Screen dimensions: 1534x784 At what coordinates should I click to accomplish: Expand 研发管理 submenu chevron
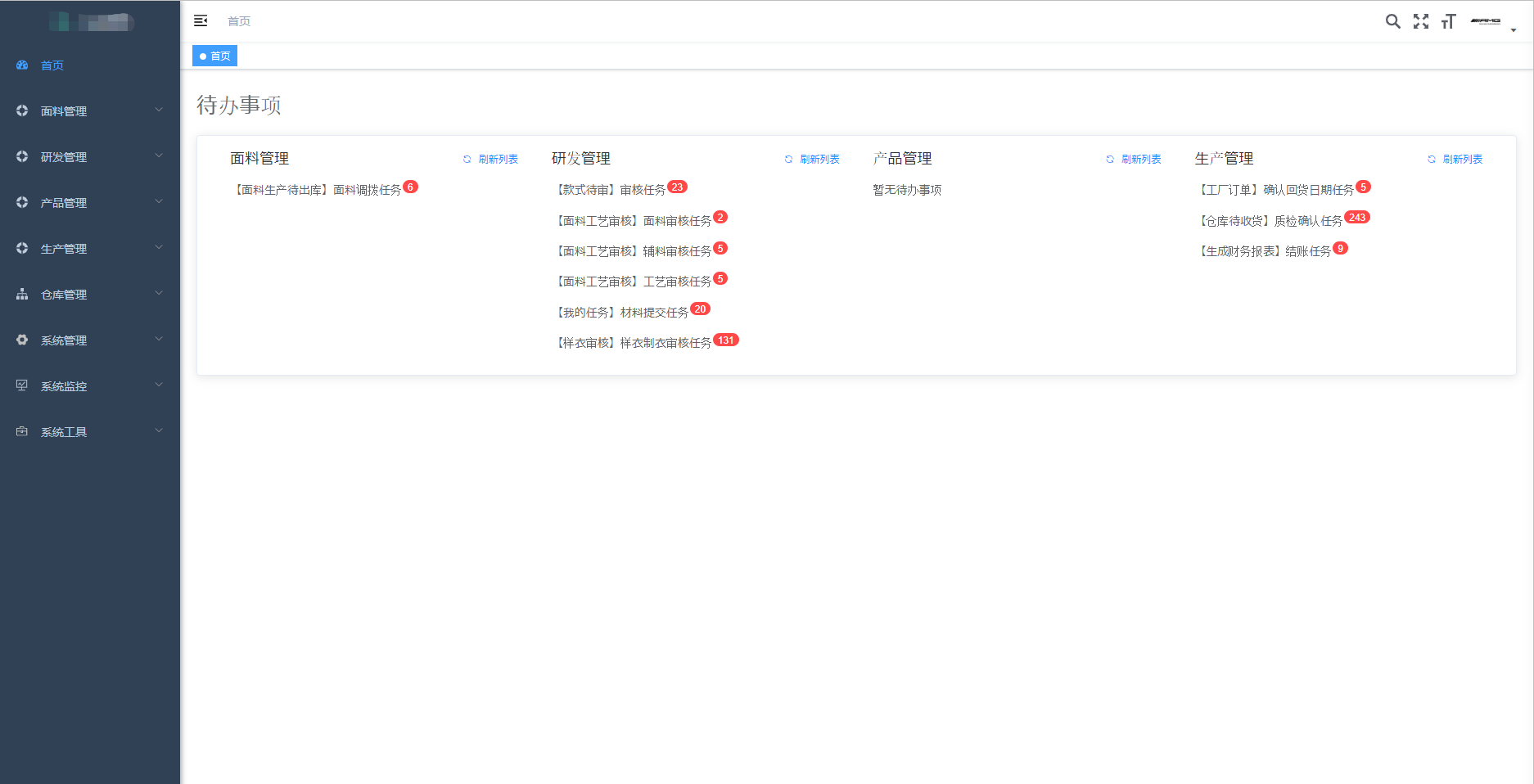click(x=159, y=156)
